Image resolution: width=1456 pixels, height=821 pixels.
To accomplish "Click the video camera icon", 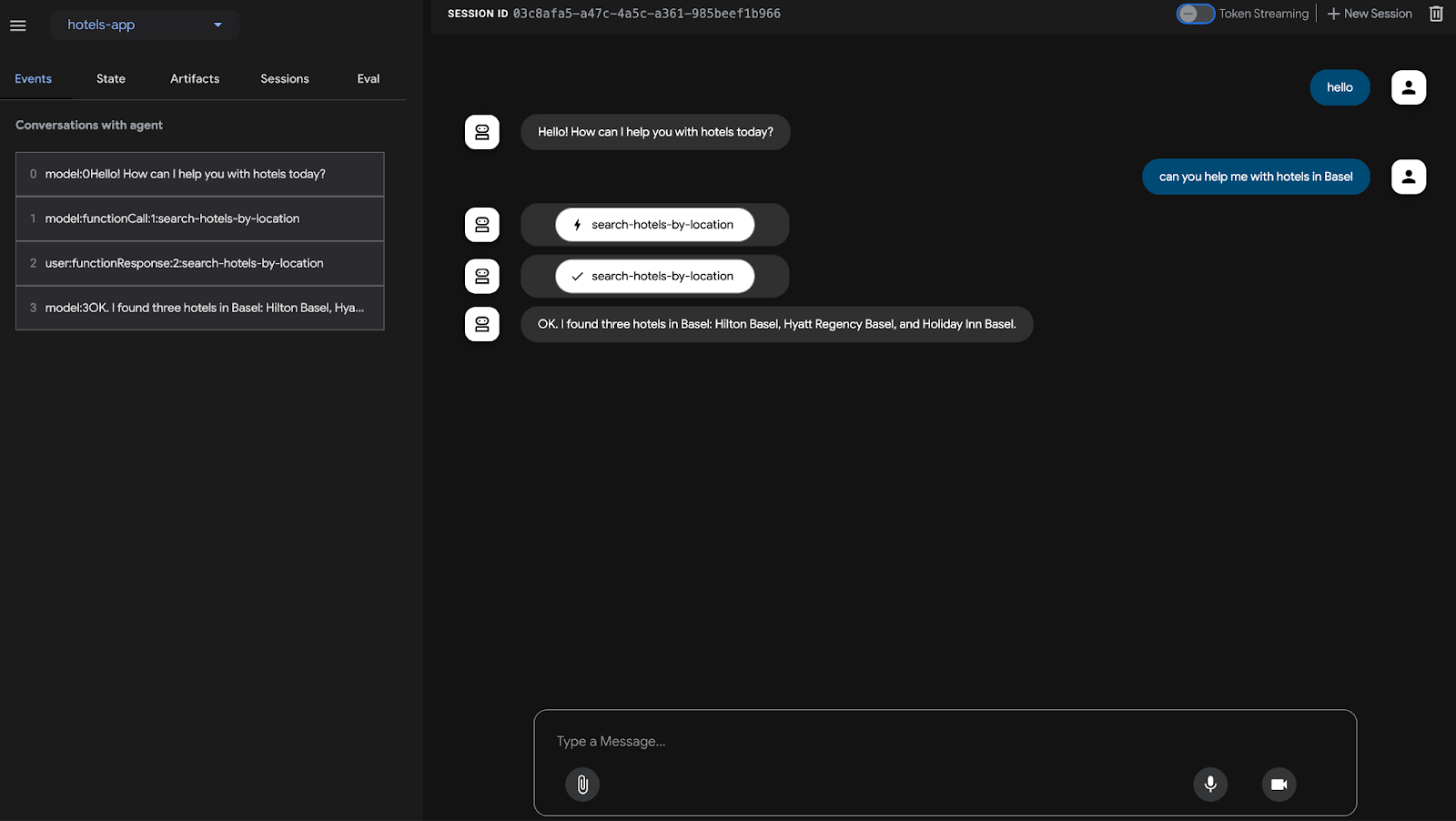I will [x=1279, y=785].
